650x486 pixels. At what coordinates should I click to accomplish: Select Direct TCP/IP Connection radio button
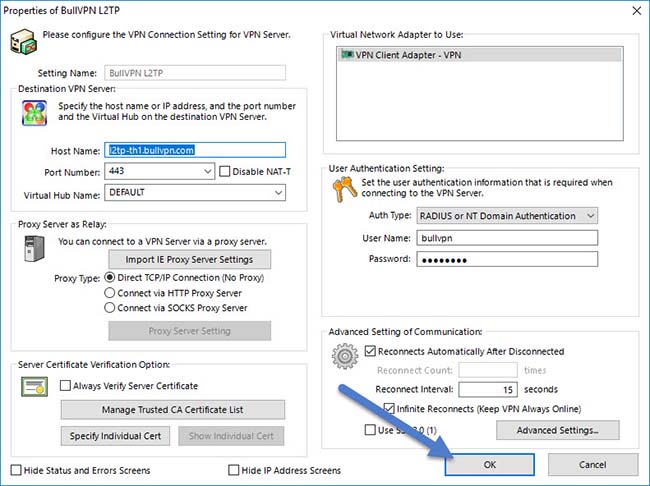109,277
